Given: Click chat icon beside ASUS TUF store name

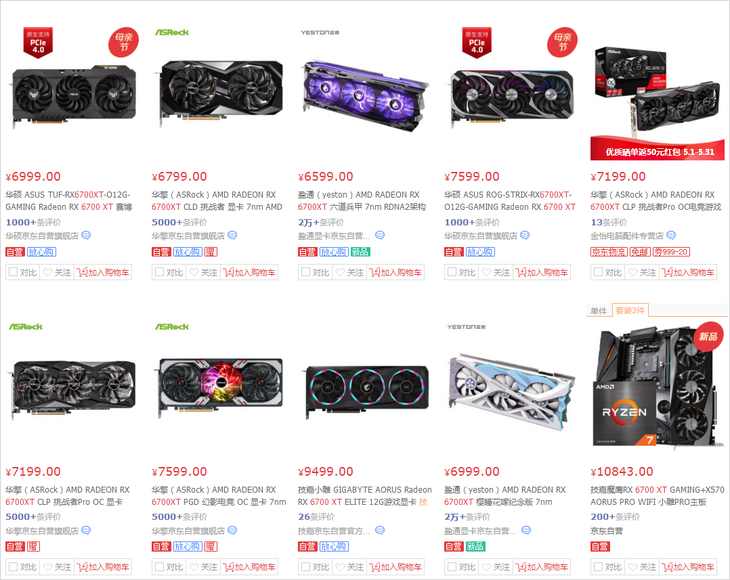Looking at the screenshot, I should click(x=86, y=236).
